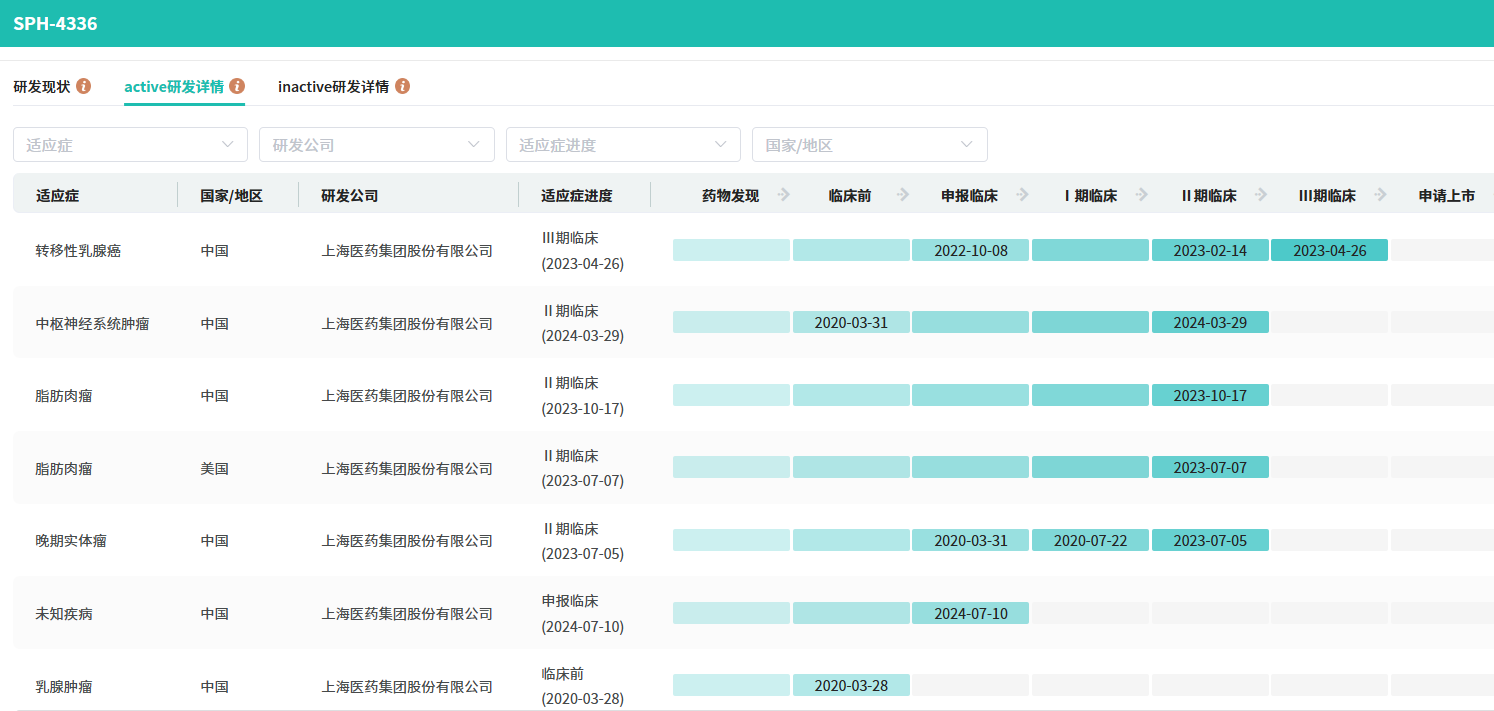This screenshot has width=1494, height=711.
Task: Click arrow icon after I期临床 column header
Action: [x=1142, y=195]
